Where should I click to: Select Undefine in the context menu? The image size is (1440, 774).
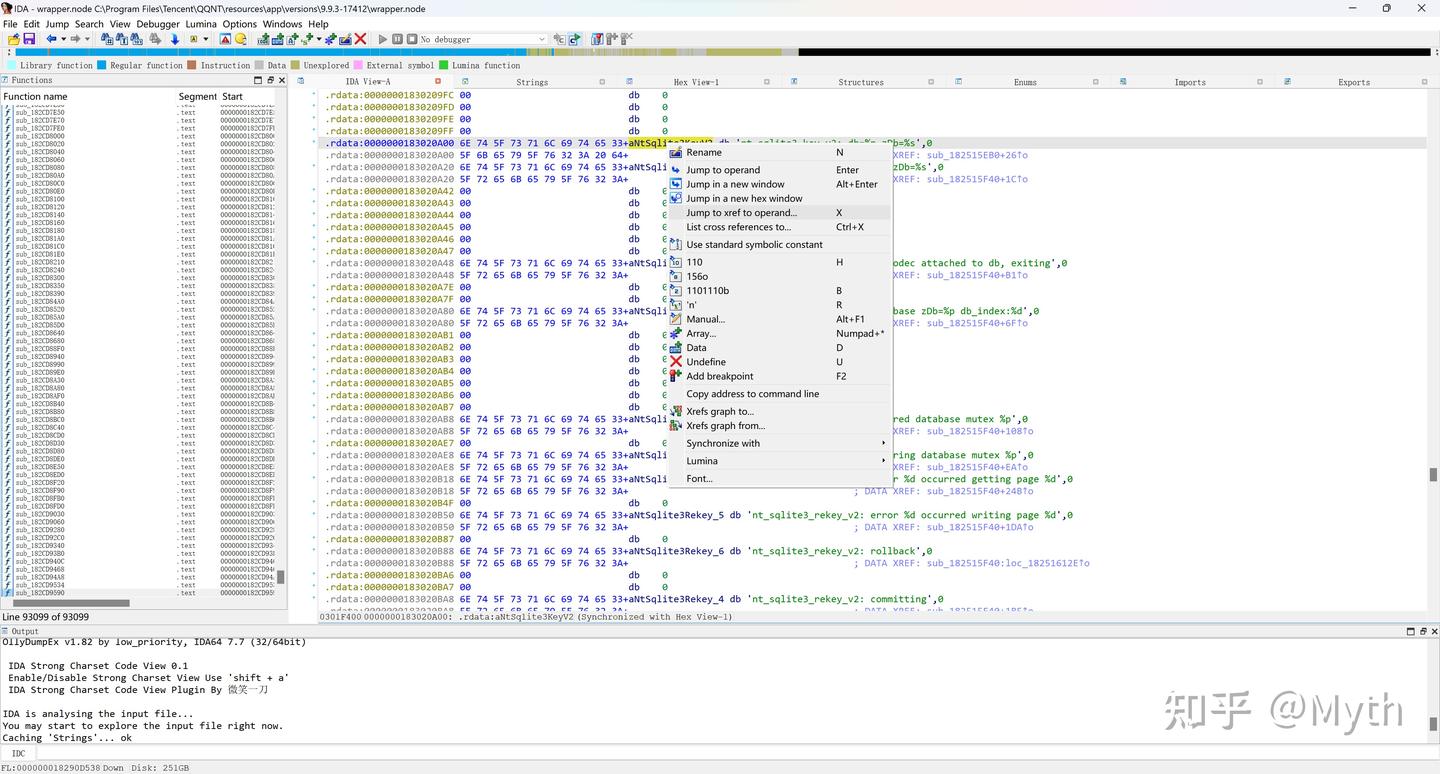coord(779,362)
